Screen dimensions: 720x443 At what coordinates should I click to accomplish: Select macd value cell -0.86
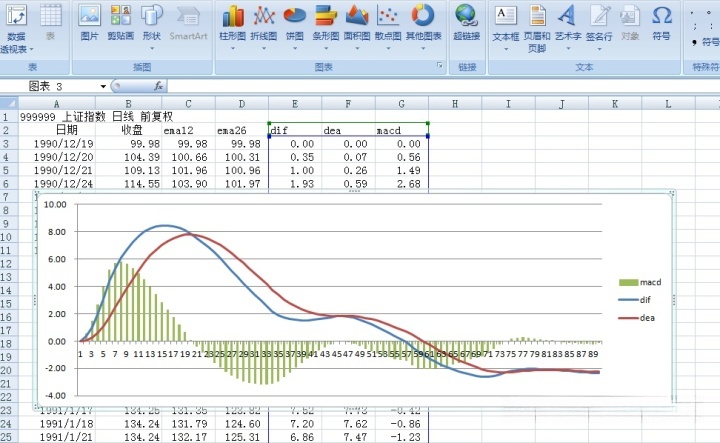point(401,423)
